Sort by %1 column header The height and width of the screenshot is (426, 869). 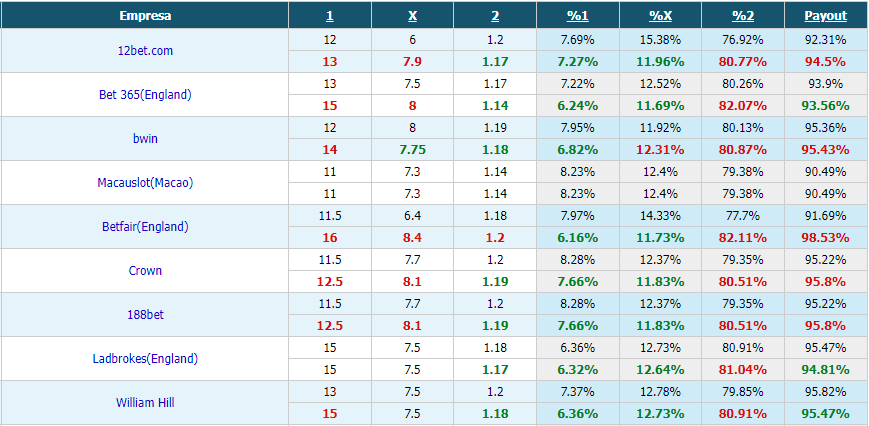coord(577,16)
